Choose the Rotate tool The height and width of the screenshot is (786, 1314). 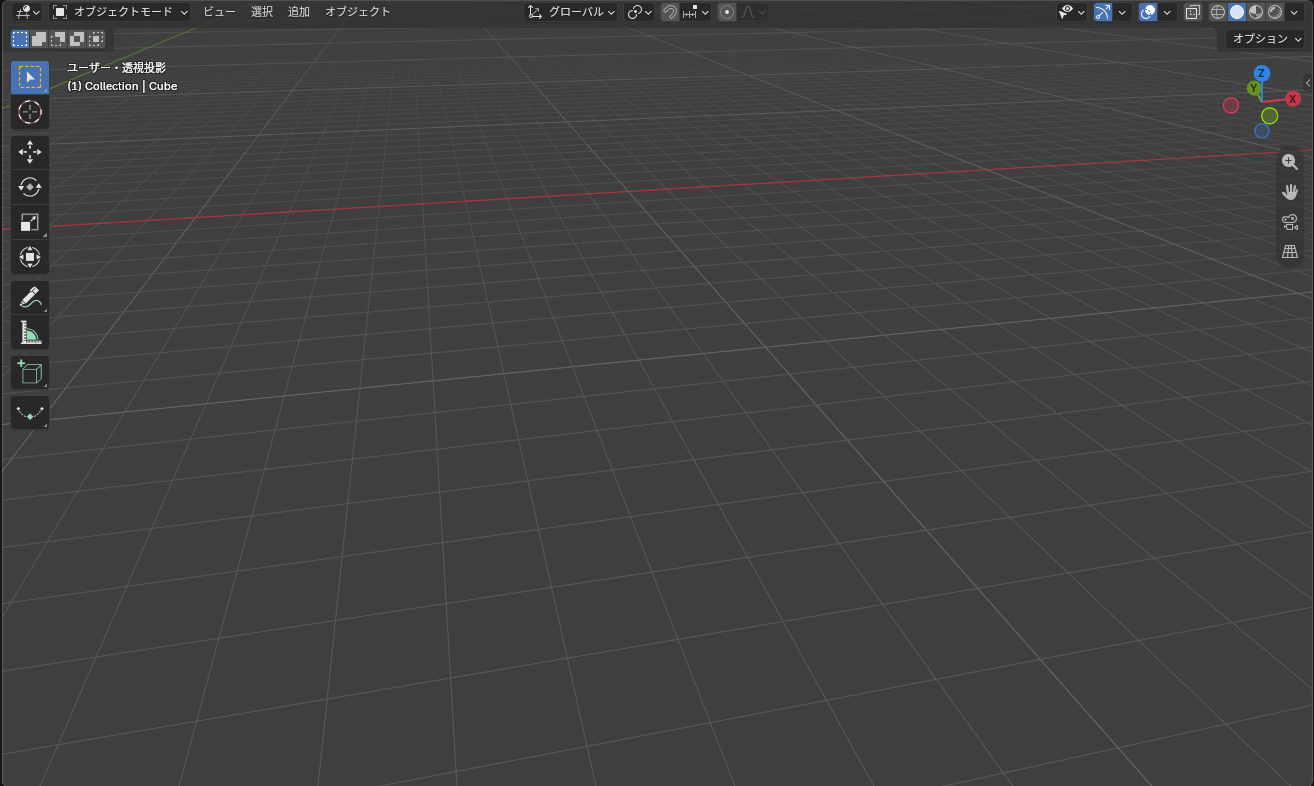point(30,187)
